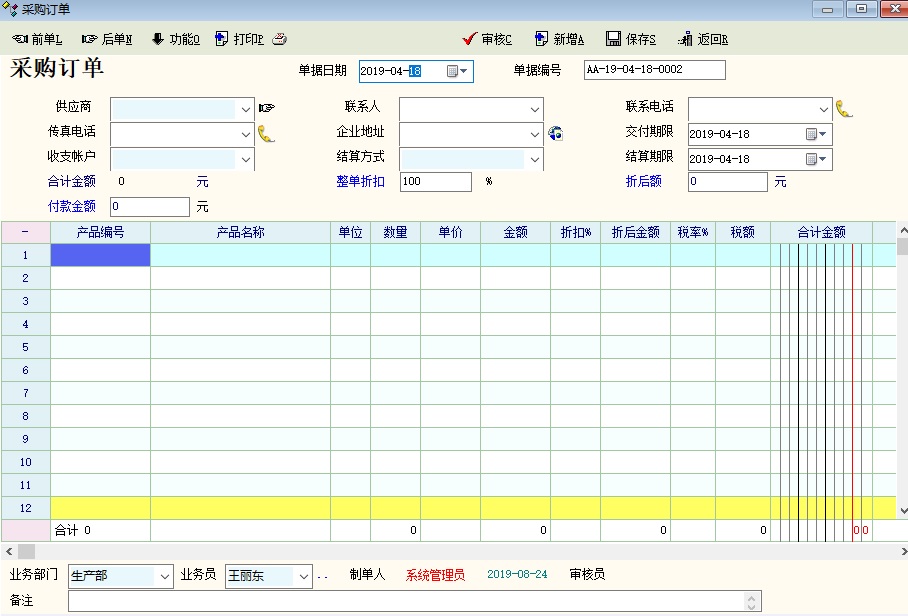
Task: Save the purchase order with 保存
Action: 631,39
